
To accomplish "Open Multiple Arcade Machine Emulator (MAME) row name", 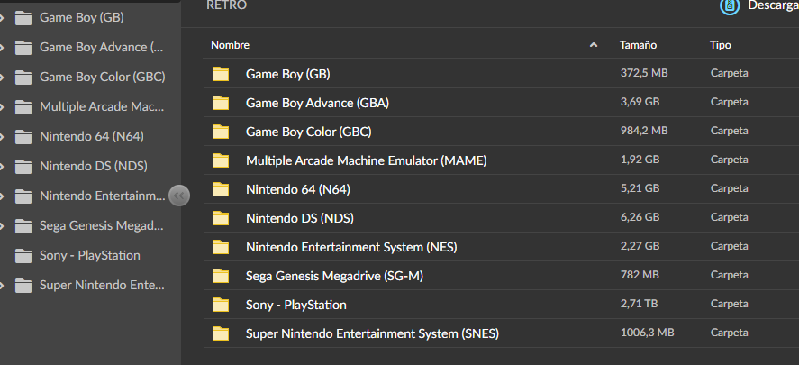I will (366, 161).
